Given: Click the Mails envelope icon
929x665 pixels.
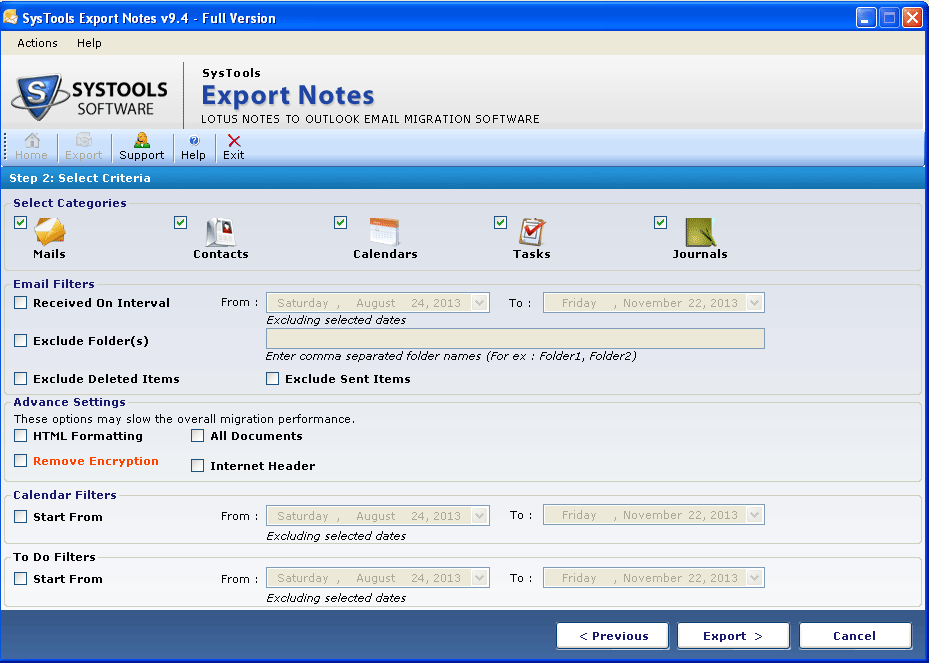Looking at the screenshot, I should click(50, 231).
